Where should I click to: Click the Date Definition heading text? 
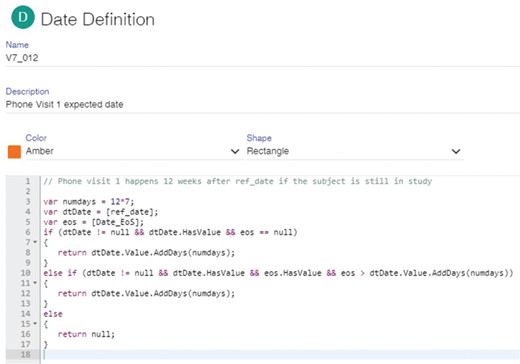click(x=98, y=19)
